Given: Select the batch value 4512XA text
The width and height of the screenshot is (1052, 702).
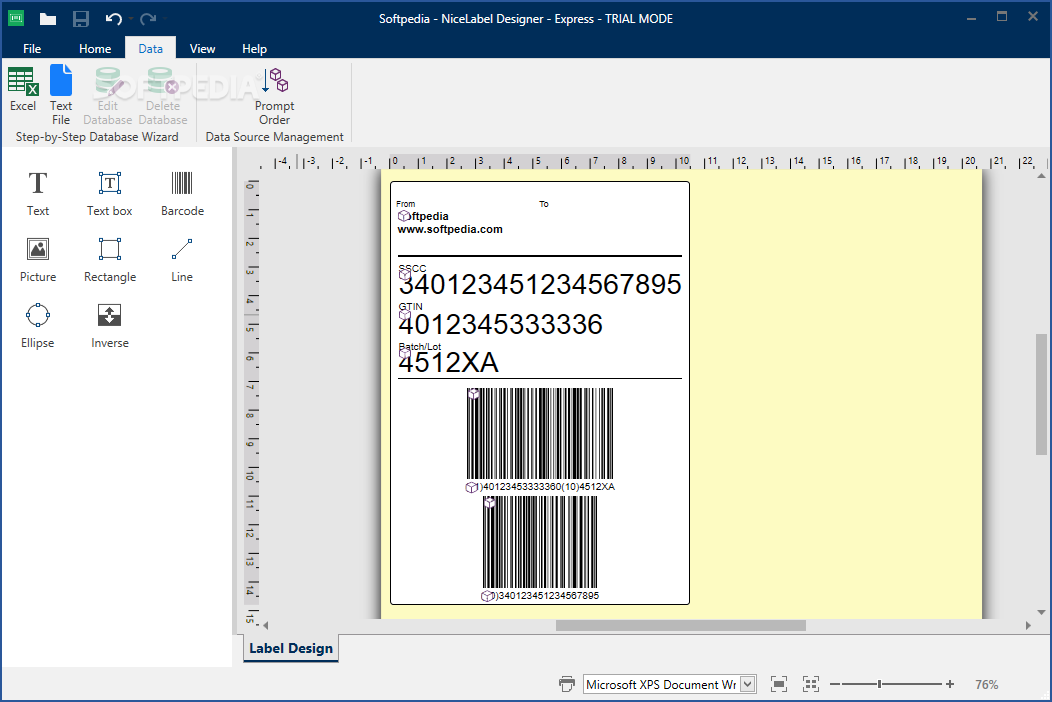Looking at the screenshot, I should coord(448,363).
